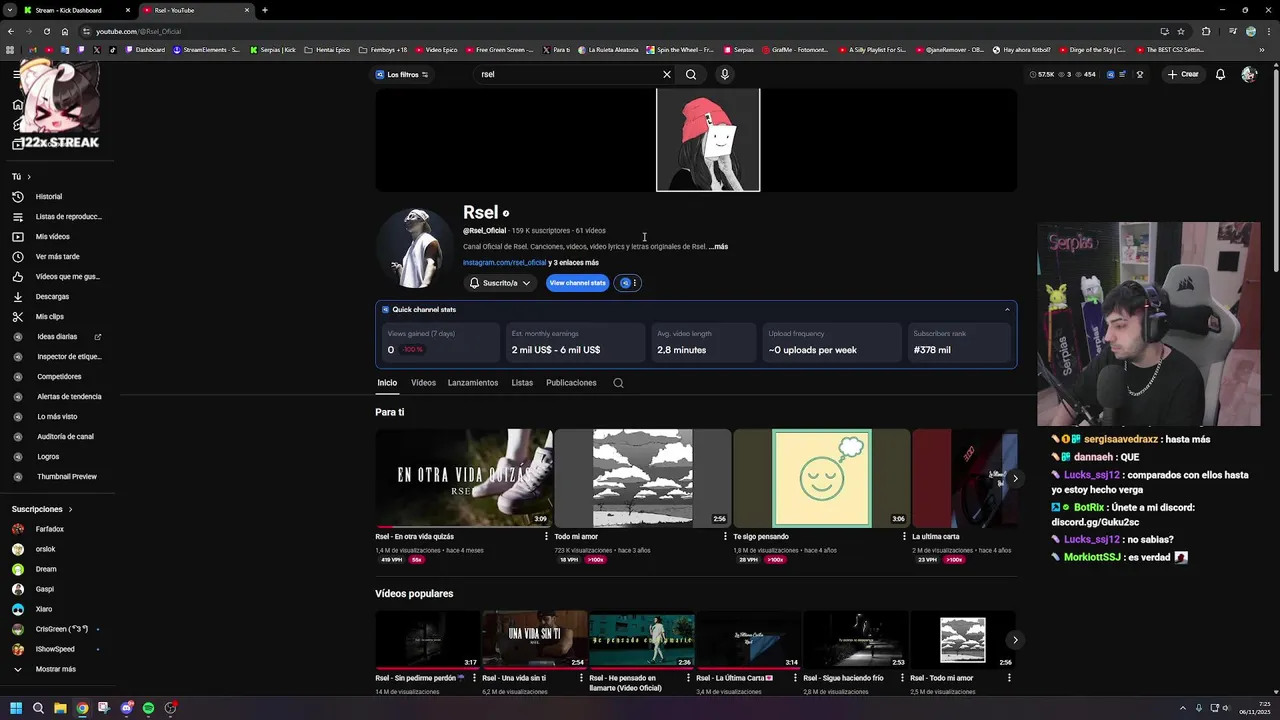
Task: Open the Dashboard bookmark
Action: point(145,50)
